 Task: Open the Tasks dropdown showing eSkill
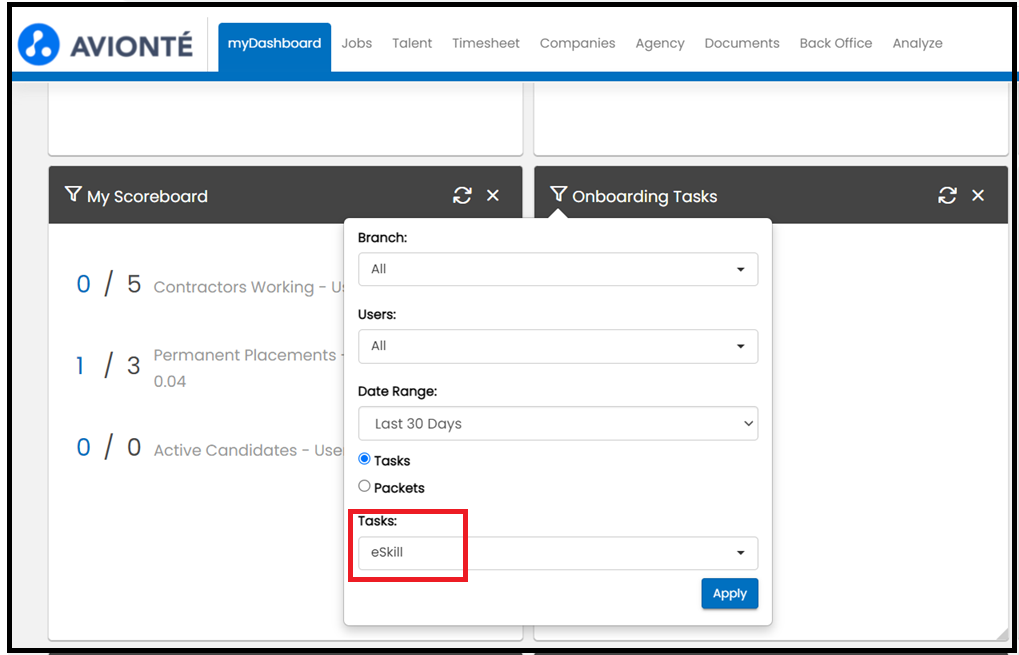(x=558, y=553)
